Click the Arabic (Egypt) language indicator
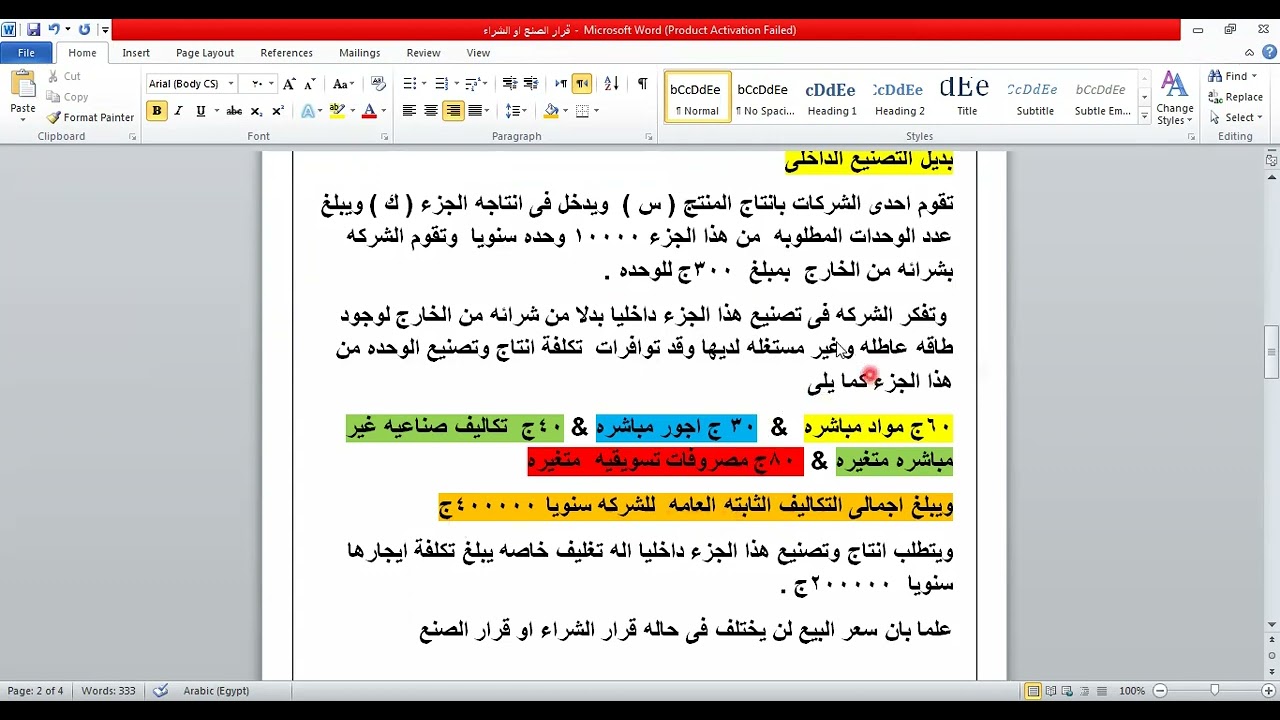 [216, 691]
